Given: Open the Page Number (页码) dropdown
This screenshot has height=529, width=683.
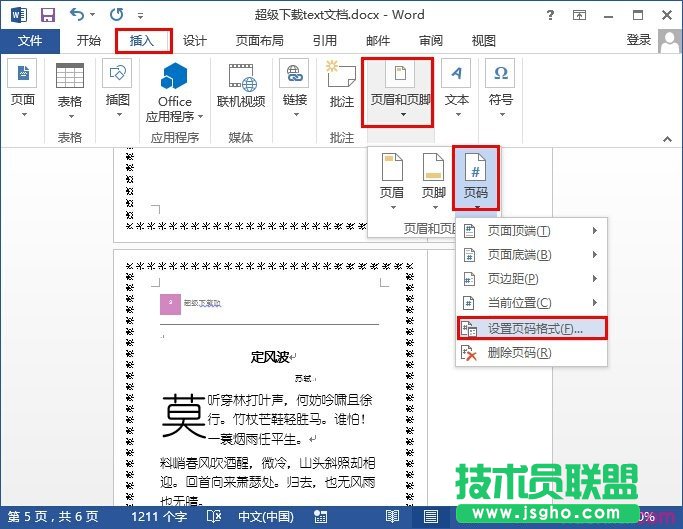Looking at the screenshot, I should [476, 178].
